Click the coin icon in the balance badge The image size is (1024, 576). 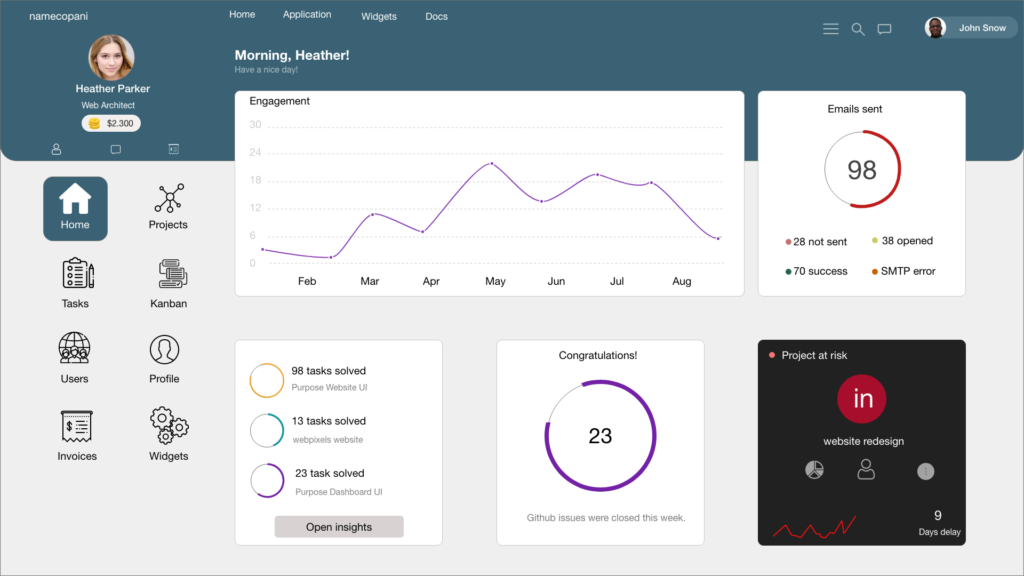click(95, 123)
